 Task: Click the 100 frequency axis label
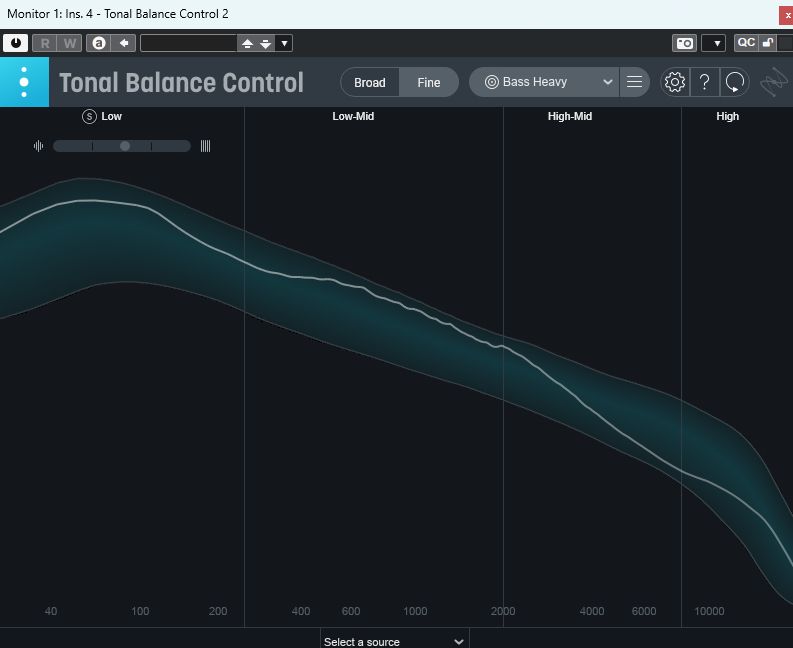pyautogui.click(x=140, y=611)
